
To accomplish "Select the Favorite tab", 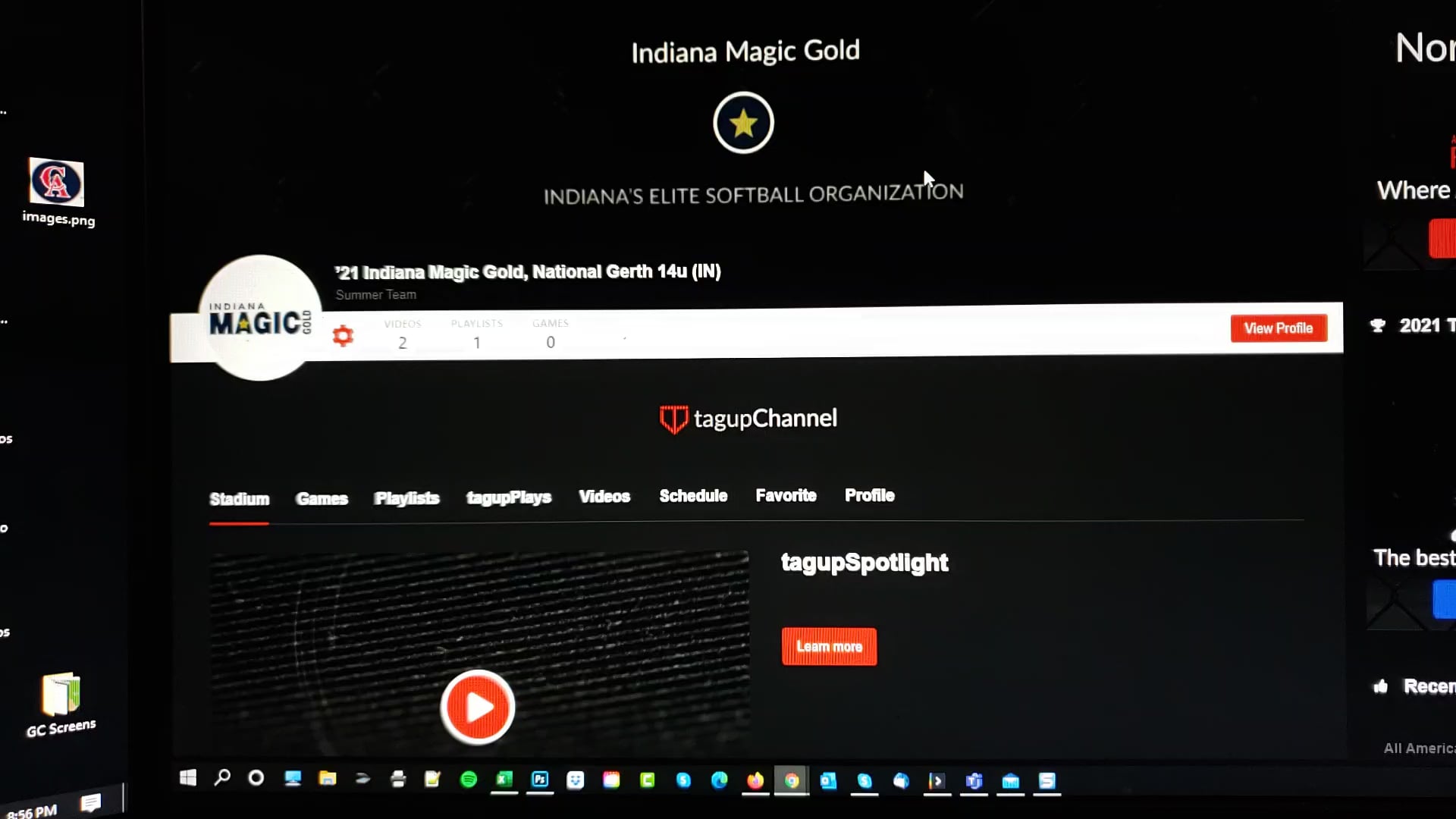I will pos(786,495).
